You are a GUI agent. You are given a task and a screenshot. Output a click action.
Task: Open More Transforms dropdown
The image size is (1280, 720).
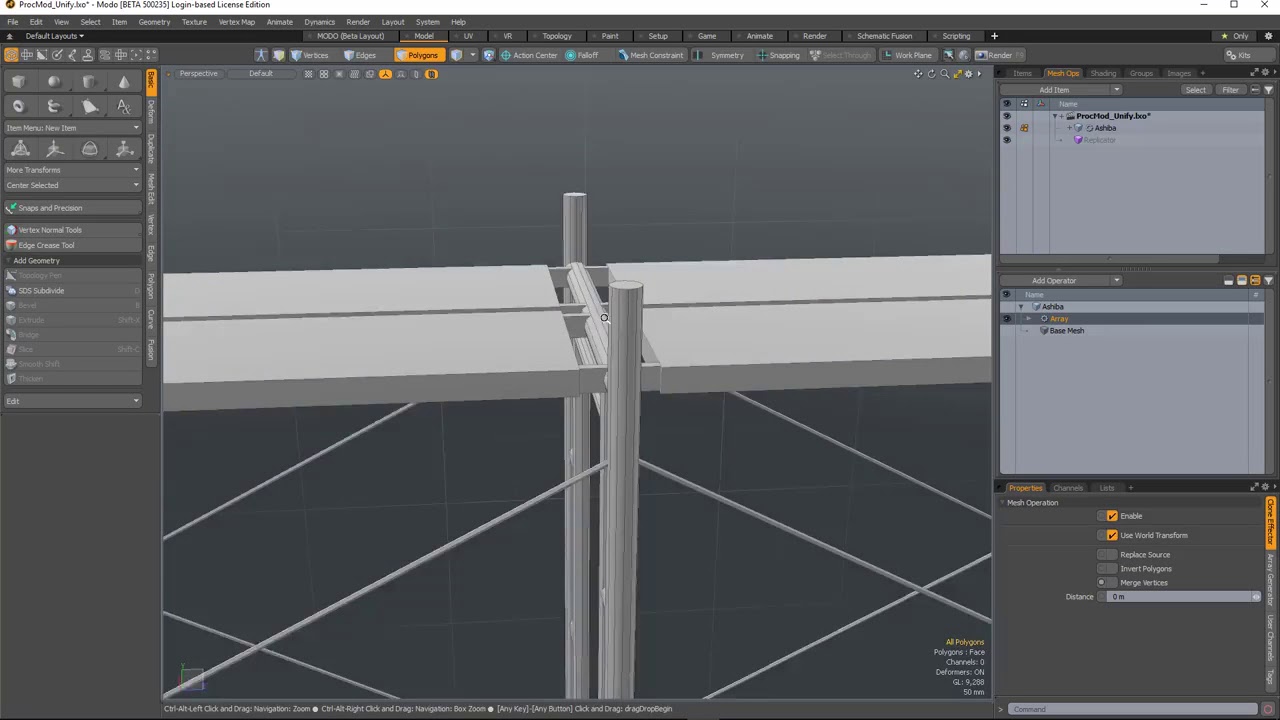72,170
